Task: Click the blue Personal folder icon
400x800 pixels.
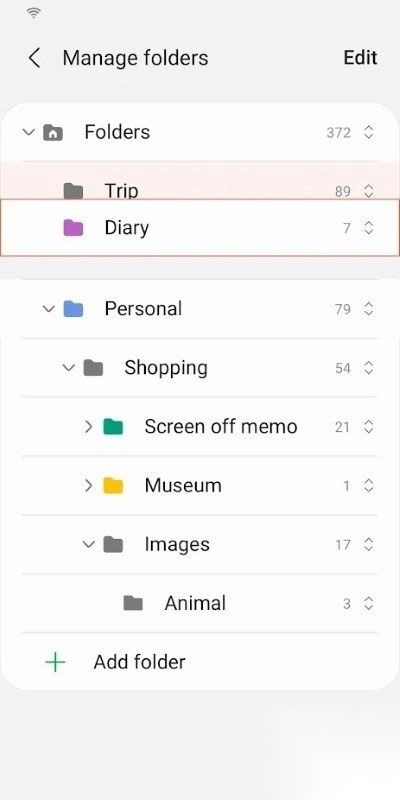Action: point(73,309)
